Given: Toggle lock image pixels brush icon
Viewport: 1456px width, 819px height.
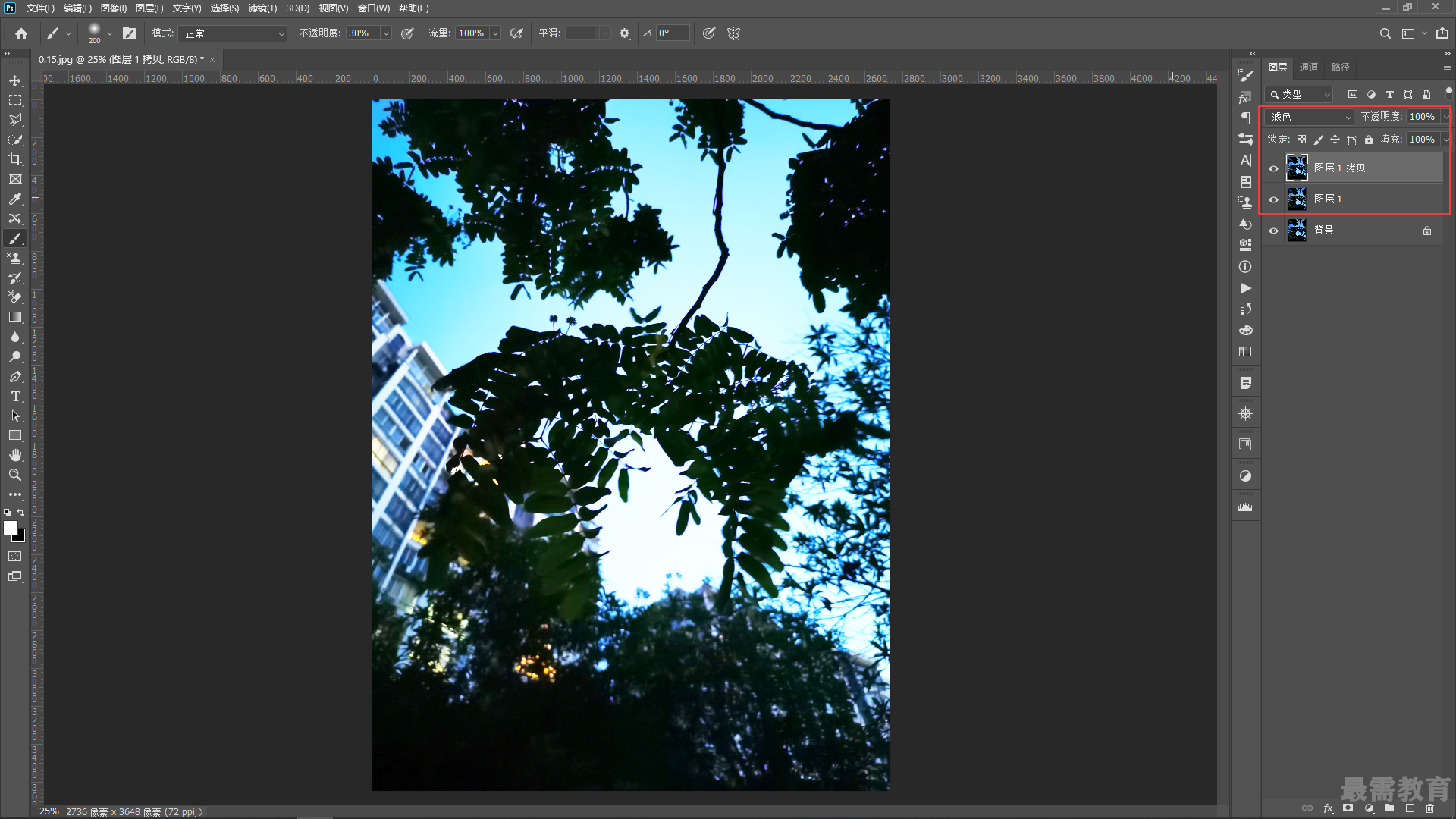Looking at the screenshot, I should (1318, 140).
